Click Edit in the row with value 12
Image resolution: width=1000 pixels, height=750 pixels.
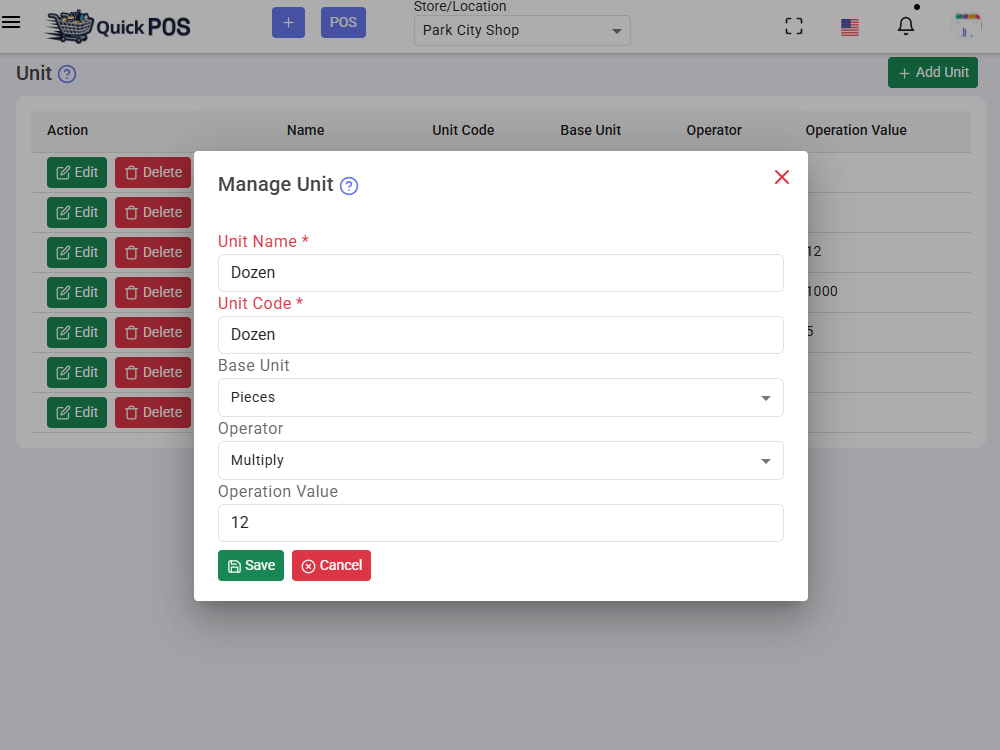tap(77, 253)
